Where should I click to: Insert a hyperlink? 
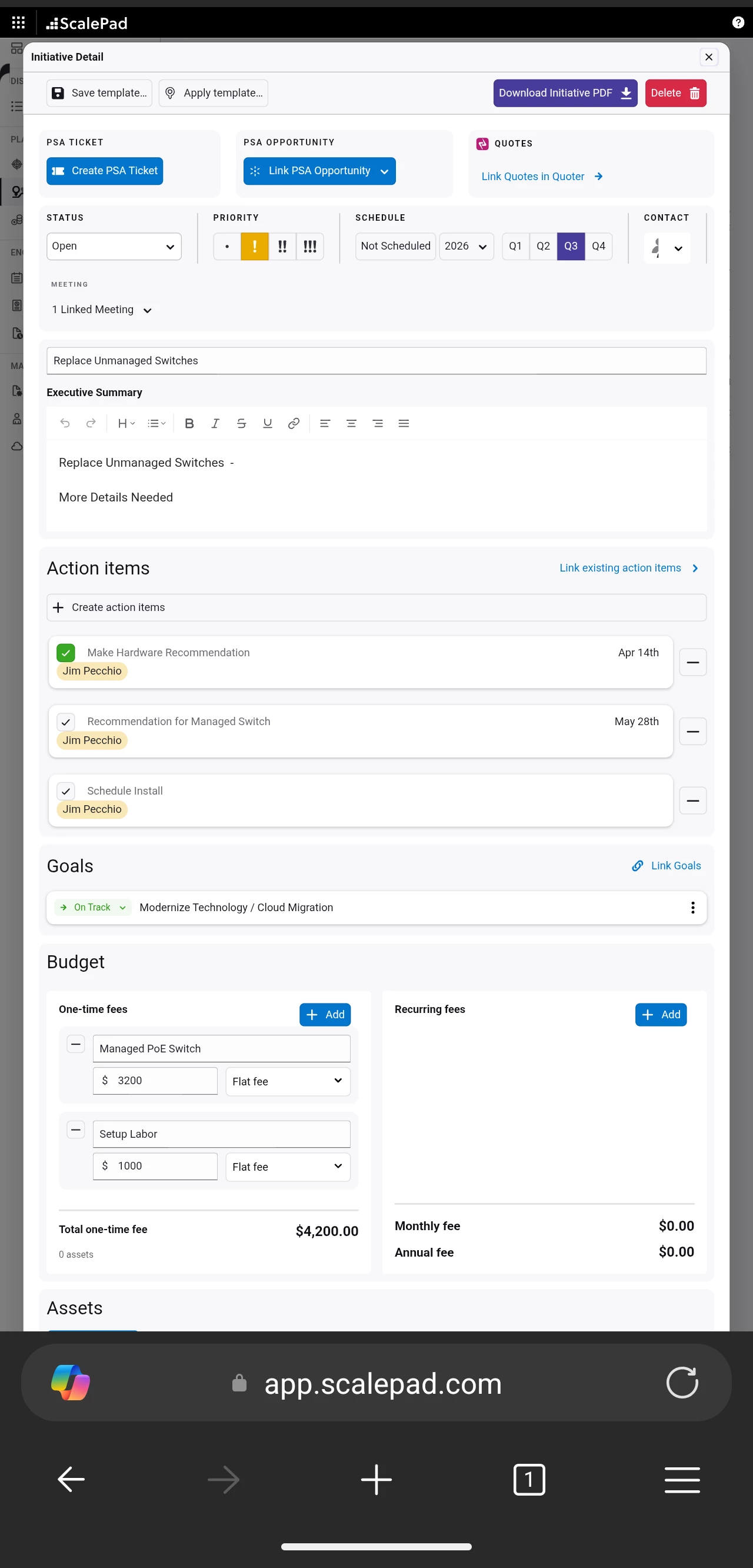click(294, 424)
